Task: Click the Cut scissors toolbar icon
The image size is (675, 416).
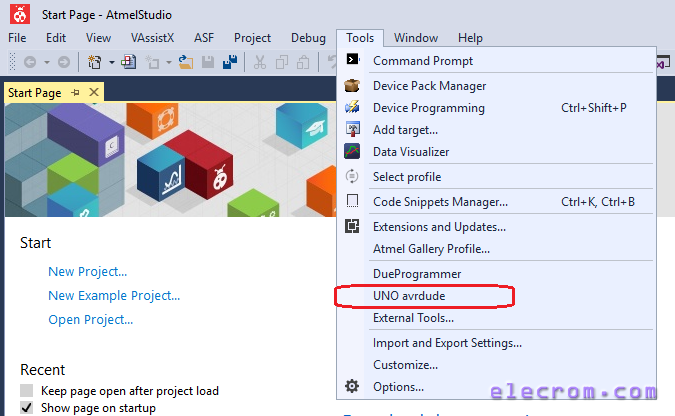Action: tap(260, 62)
